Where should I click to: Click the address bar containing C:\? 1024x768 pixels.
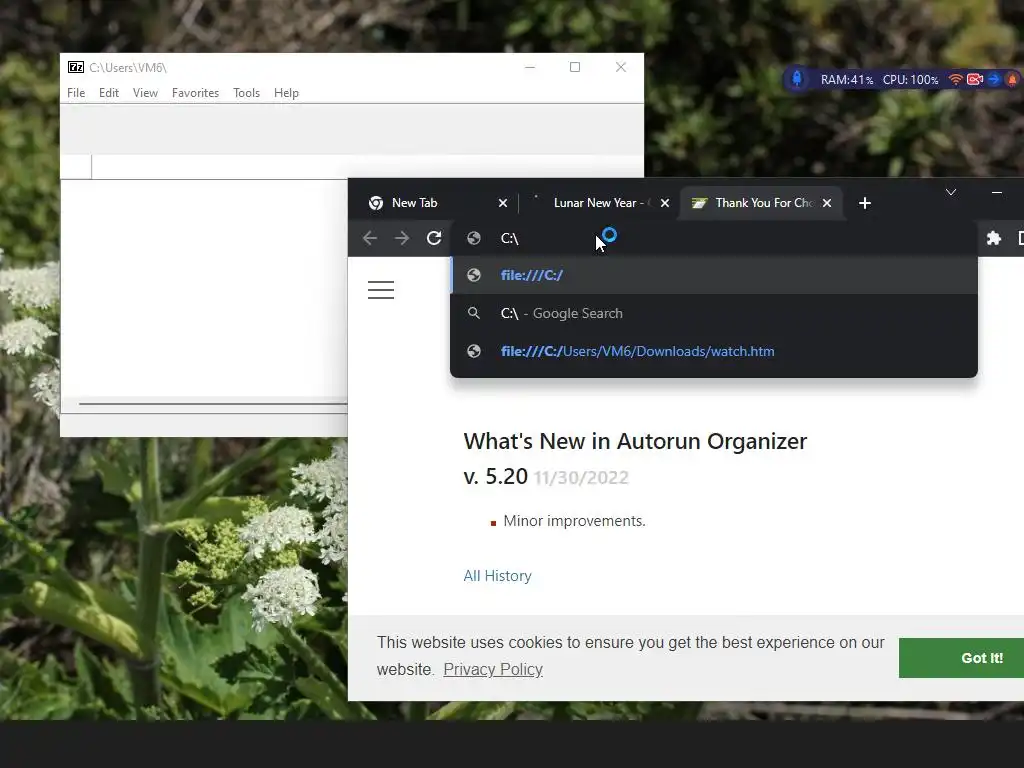[x=715, y=238]
